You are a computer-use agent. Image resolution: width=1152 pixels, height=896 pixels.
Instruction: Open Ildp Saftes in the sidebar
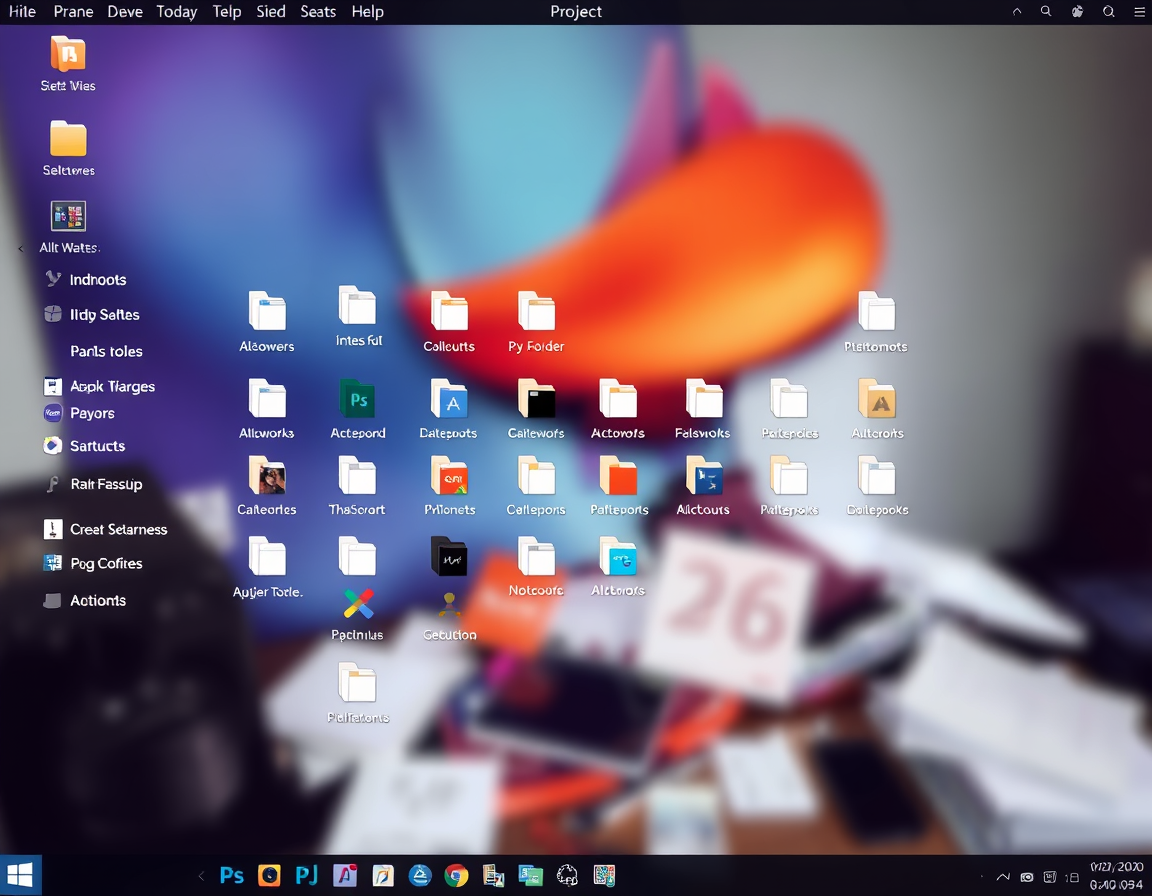coord(104,315)
